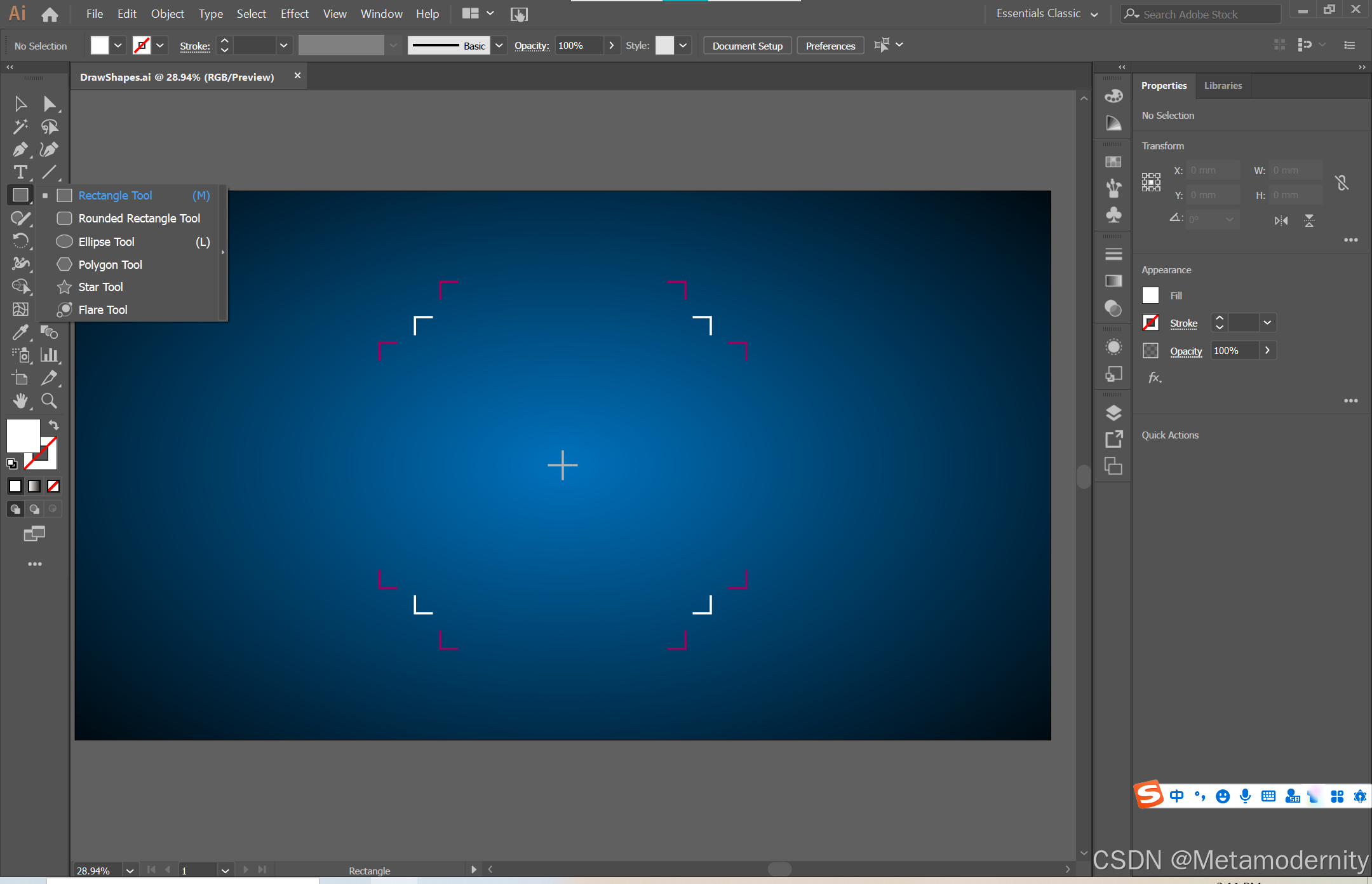Choose the Zoom tool in toolbar
1372x884 pixels.
[49, 400]
